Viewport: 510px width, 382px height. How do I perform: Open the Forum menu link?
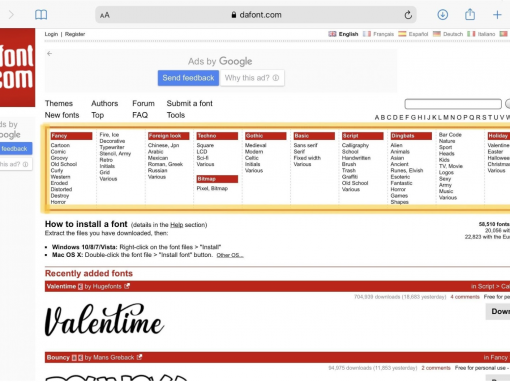pyautogui.click(x=143, y=103)
